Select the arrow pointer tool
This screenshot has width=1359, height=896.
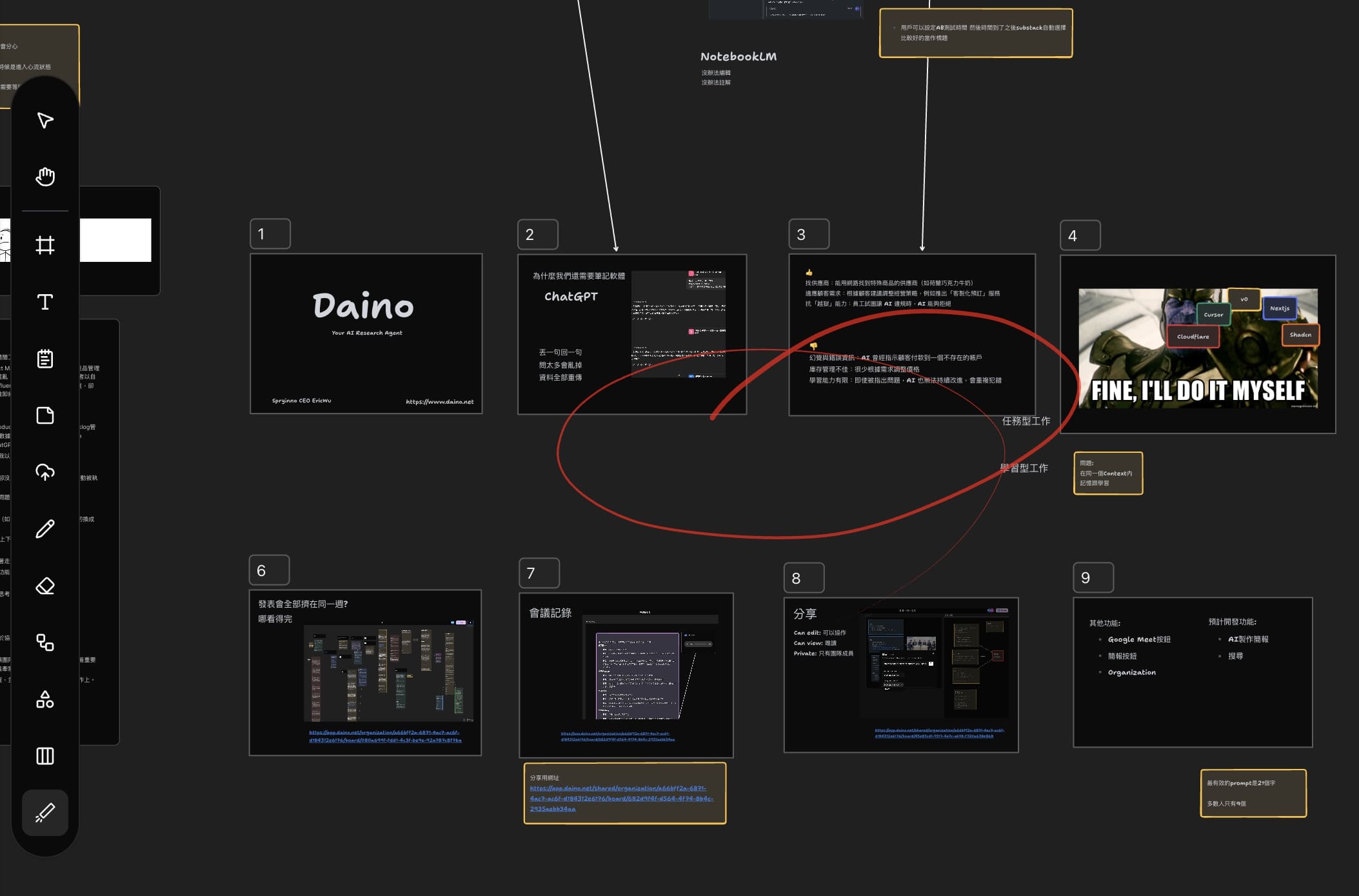45,121
